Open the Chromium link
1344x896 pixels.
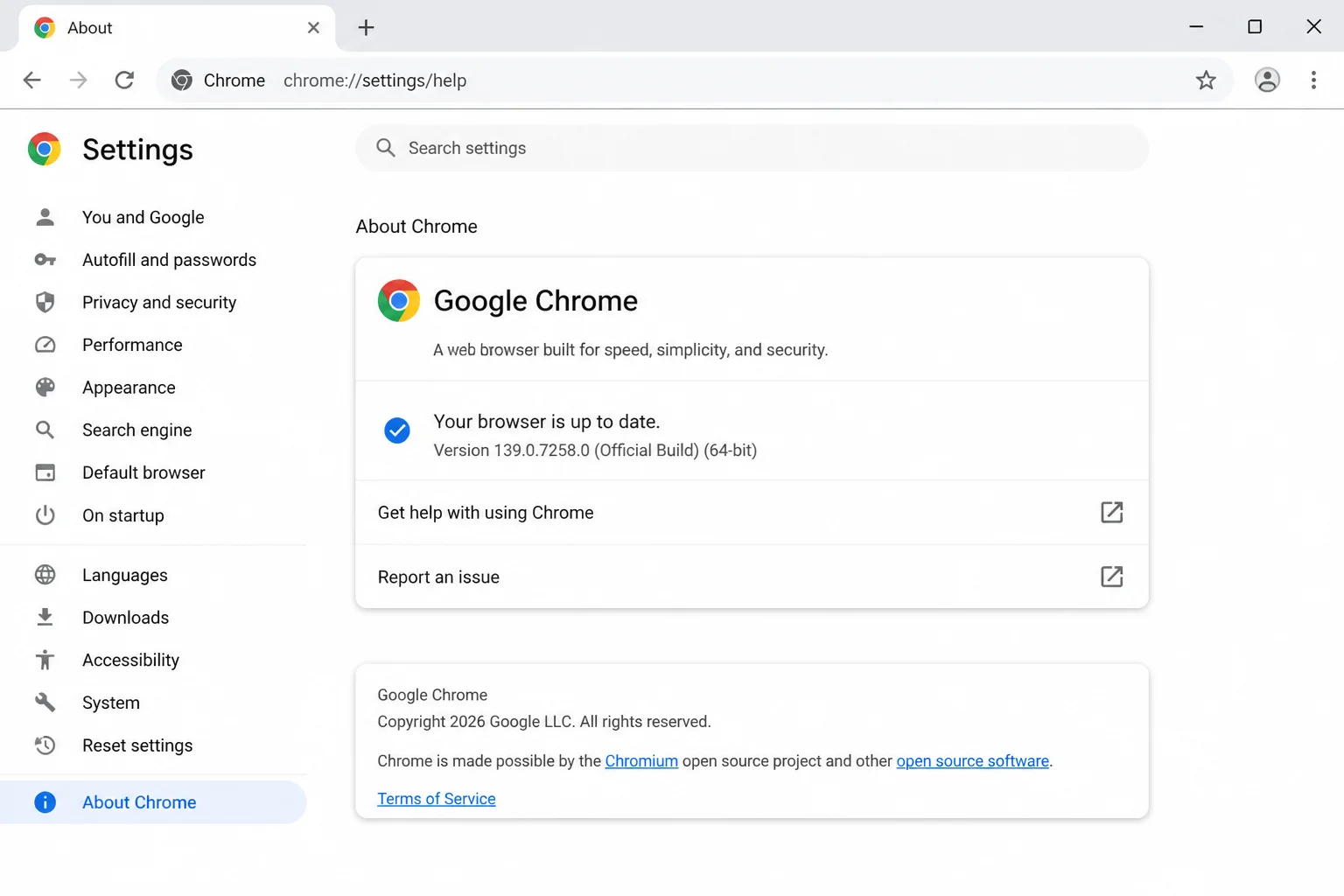[641, 761]
